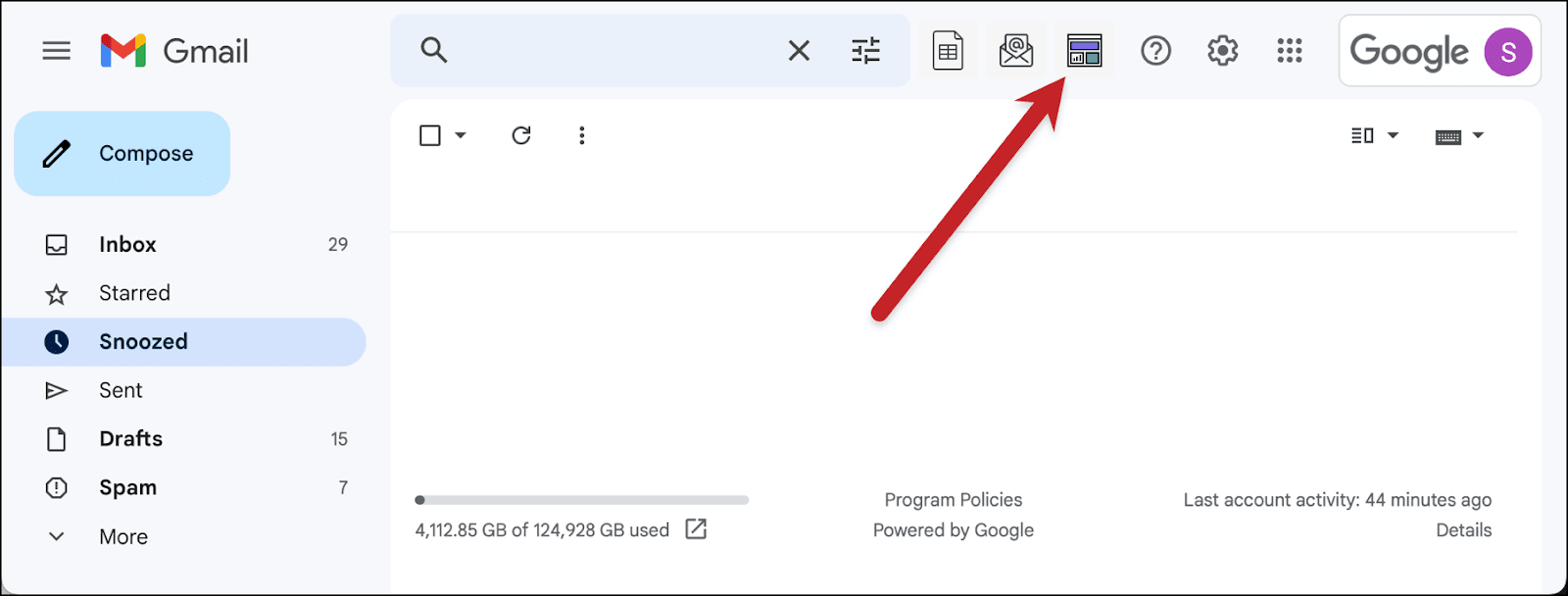Click the Compose pencil icon
This screenshot has width=1568, height=596.
(57, 154)
